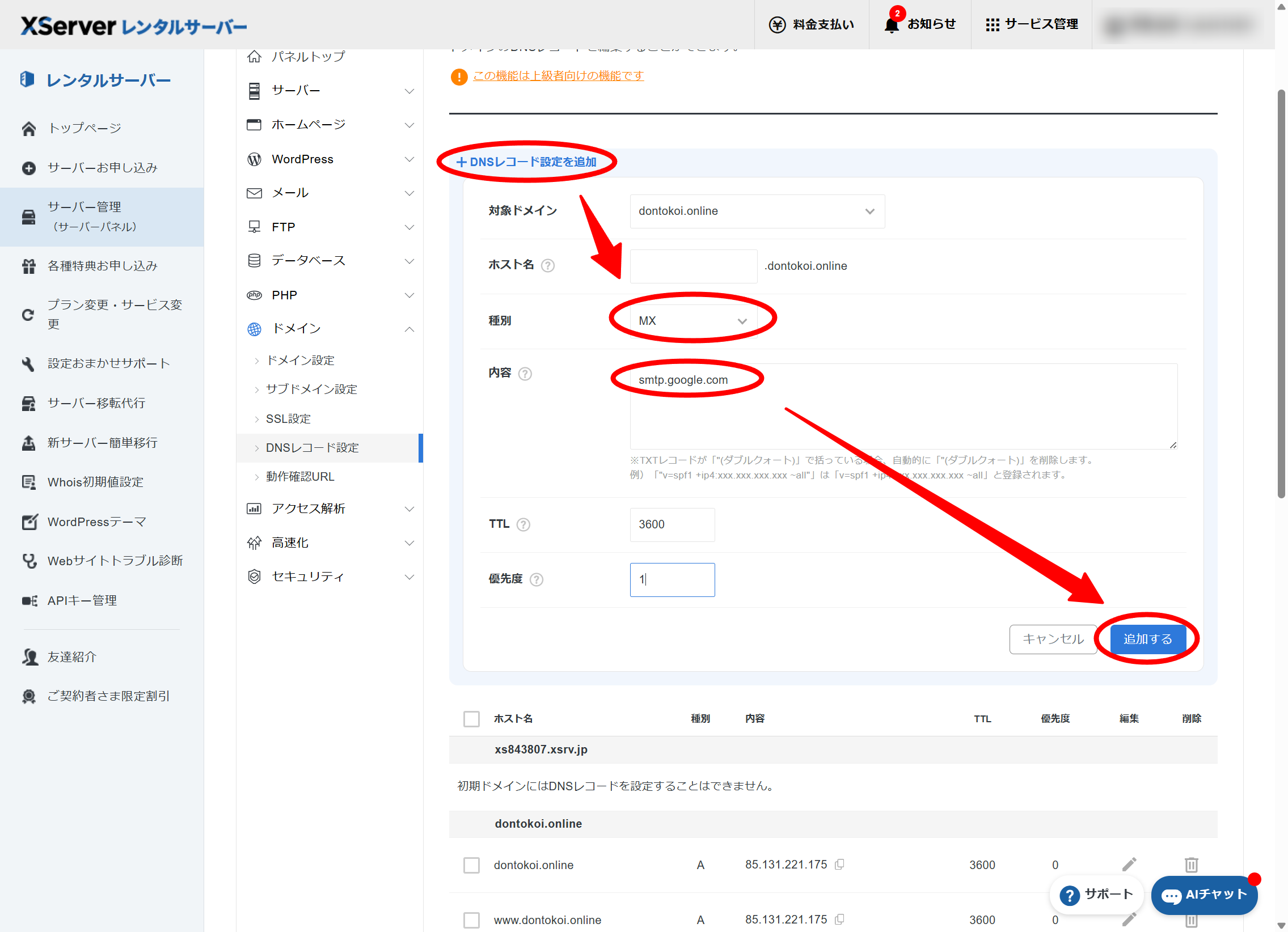Click ＋DNSレコード設定を追加 link

click(526, 162)
